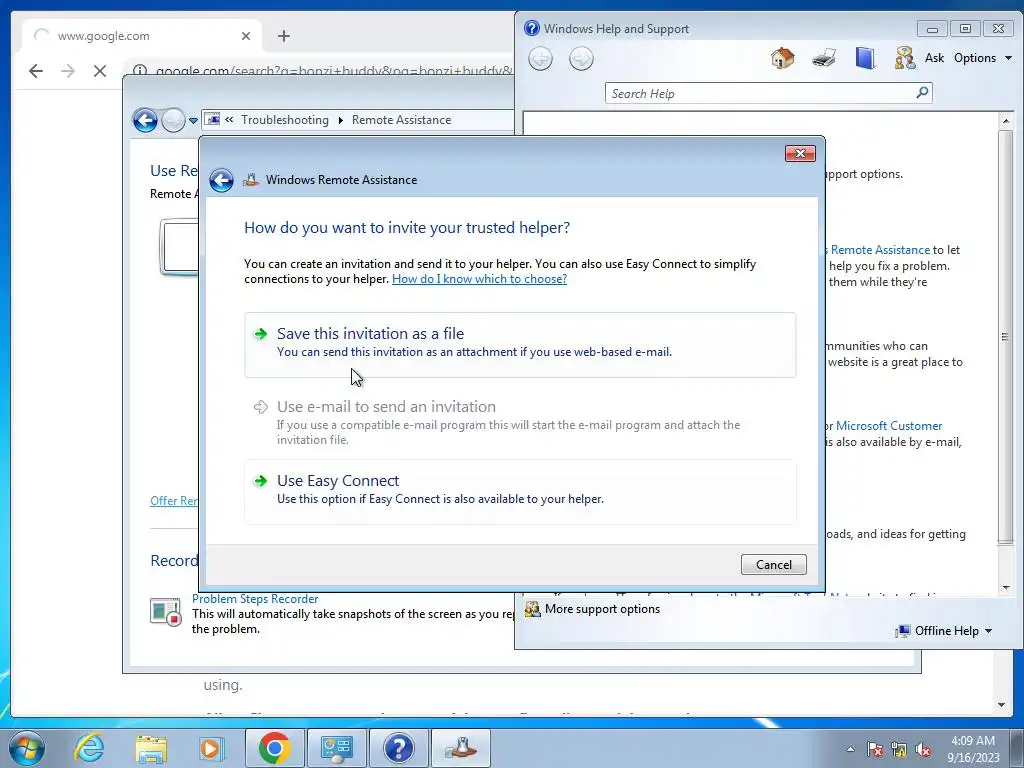Click Help and Support home icon
The width and height of the screenshot is (1024, 768).
point(782,58)
